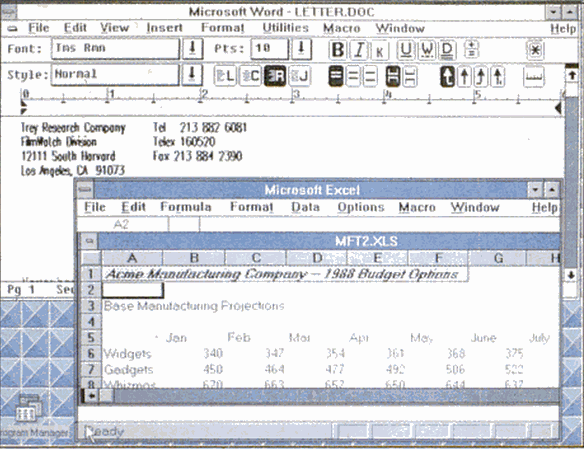The height and width of the screenshot is (449, 584).
Task: Open Word's Help menu
Action: [563, 29]
